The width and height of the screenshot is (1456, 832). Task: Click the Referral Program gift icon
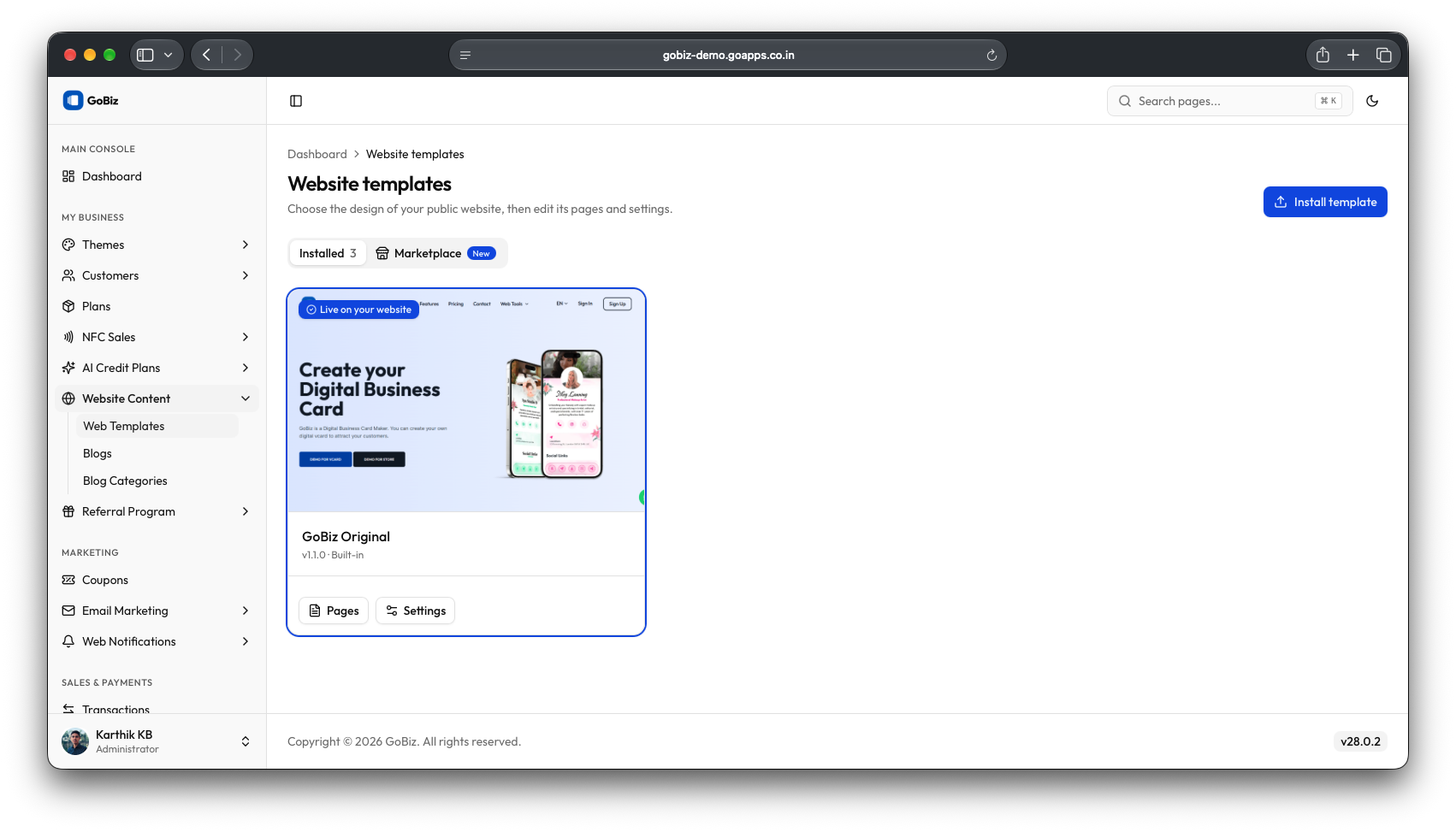68,511
